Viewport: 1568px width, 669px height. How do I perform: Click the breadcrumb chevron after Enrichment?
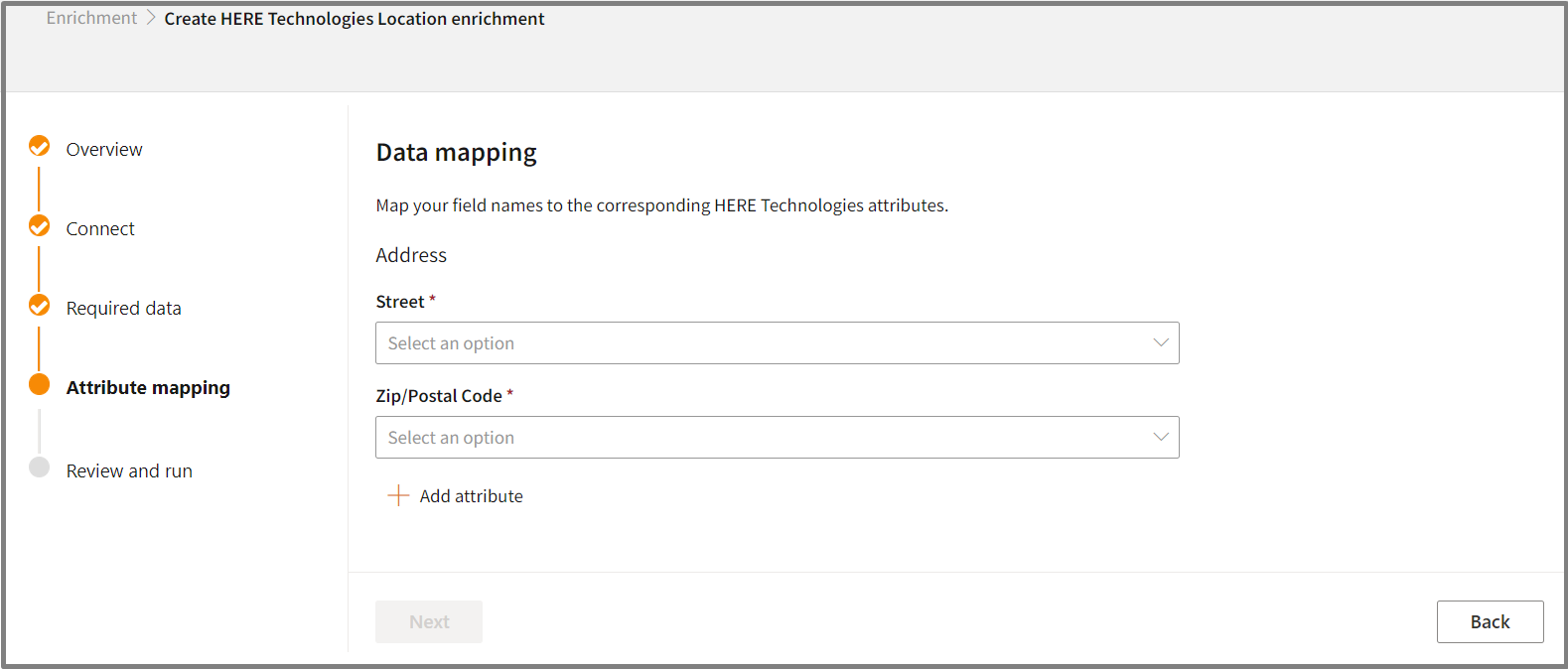151,18
